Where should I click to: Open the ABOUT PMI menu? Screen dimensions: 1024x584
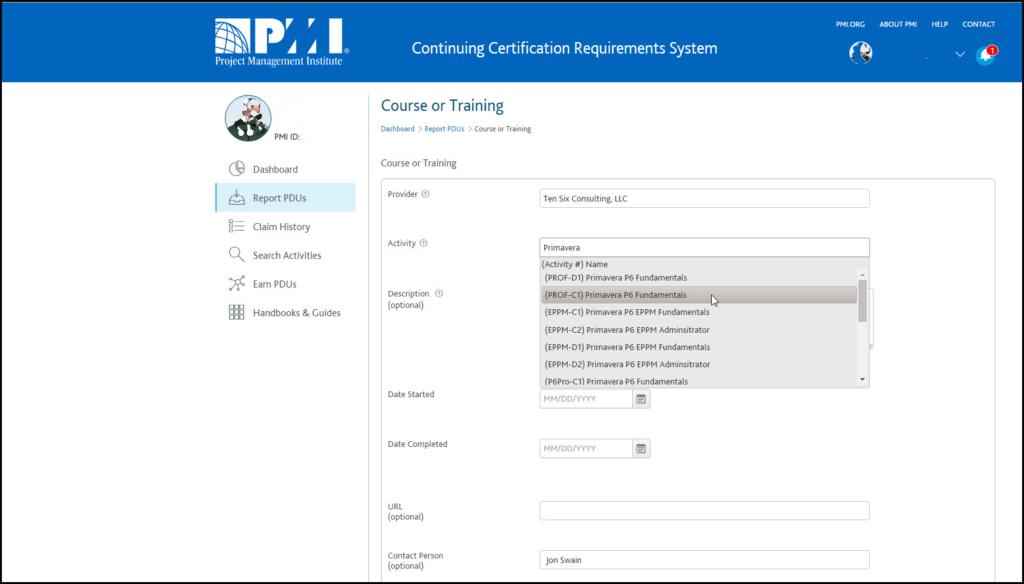897,24
